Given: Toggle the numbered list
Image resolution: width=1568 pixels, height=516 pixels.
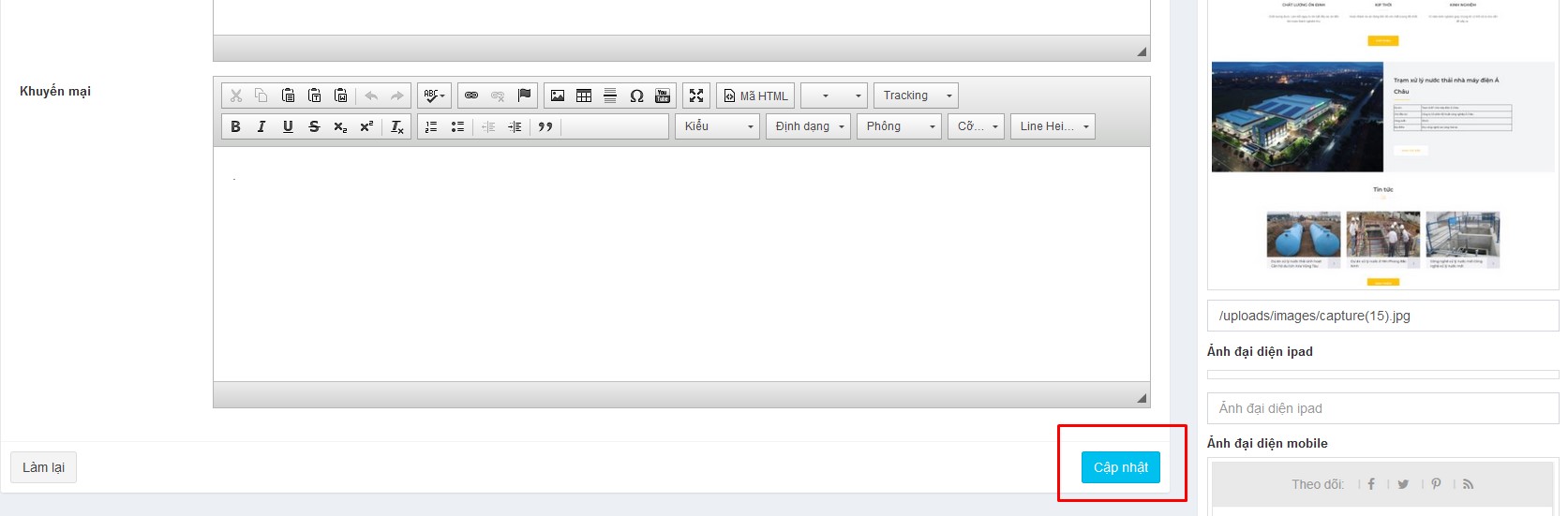Looking at the screenshot, I should click(x=431, y=126).
